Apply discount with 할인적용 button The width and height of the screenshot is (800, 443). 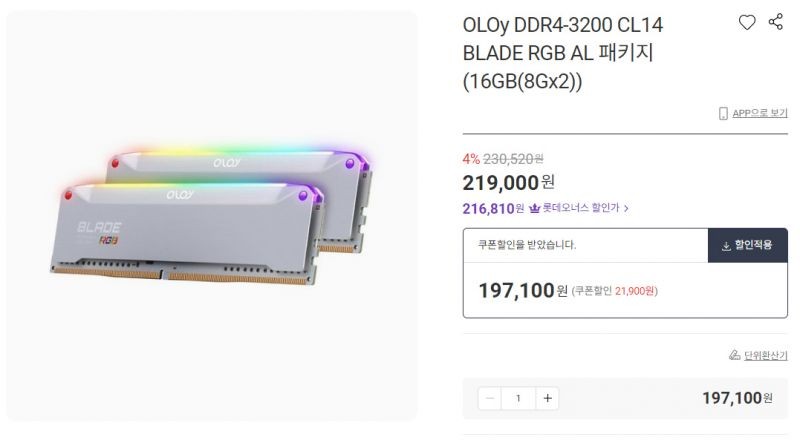tap(747, 245)
